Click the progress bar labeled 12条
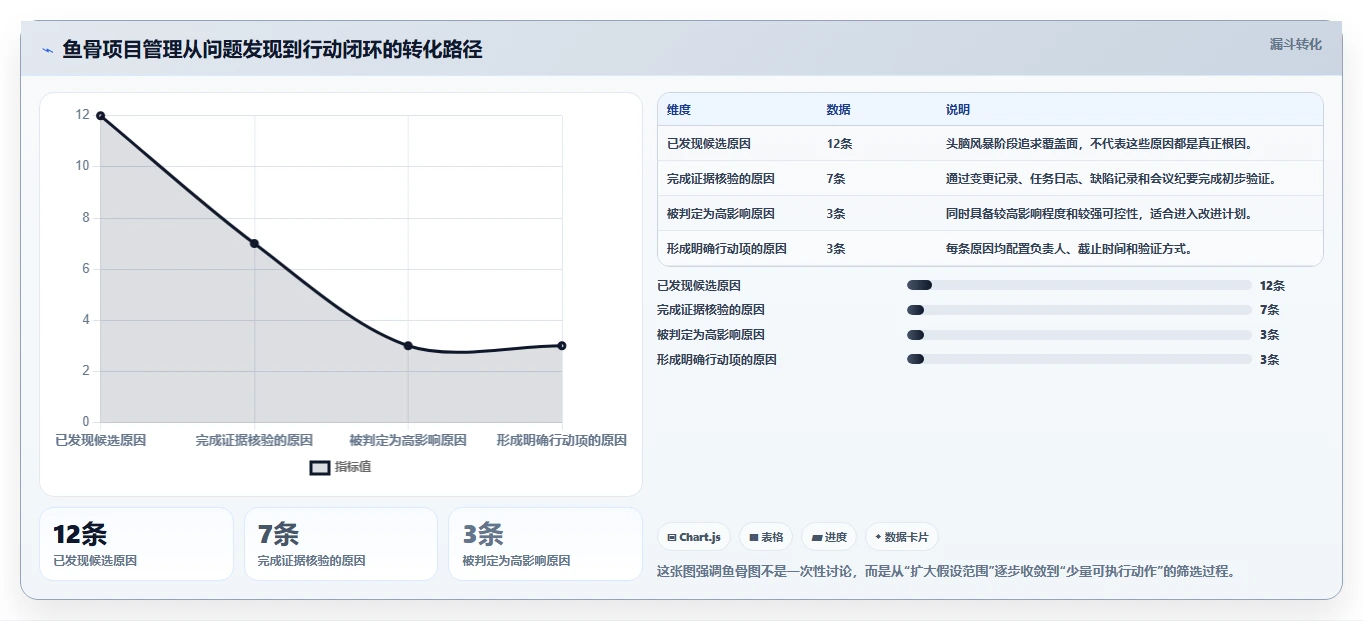1363x621 pixels. coord(1079,285)
